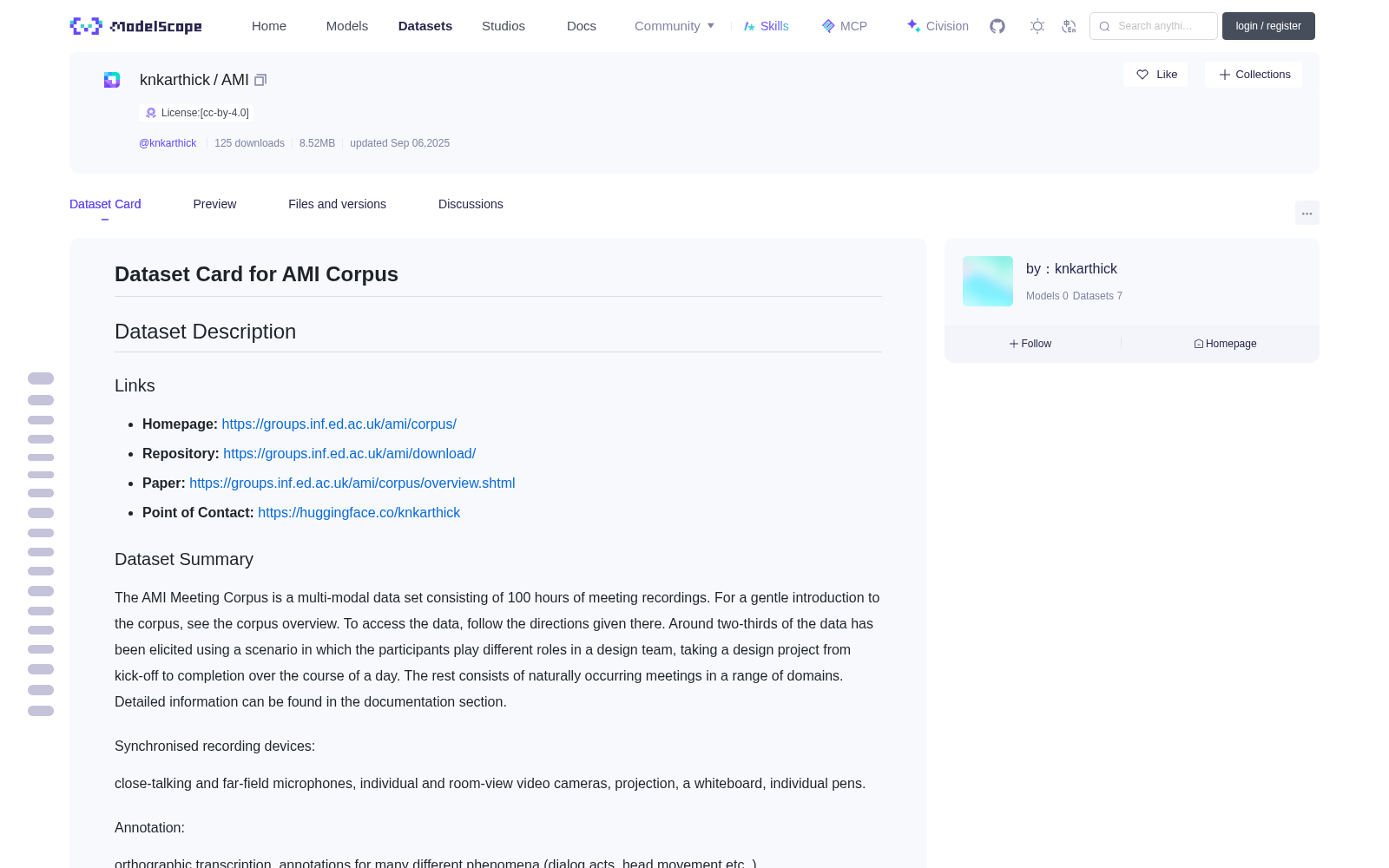This screenshot has width=1389, height=868.
Task: Click the 'by : knkarthick' author name
Action: 1071,269
